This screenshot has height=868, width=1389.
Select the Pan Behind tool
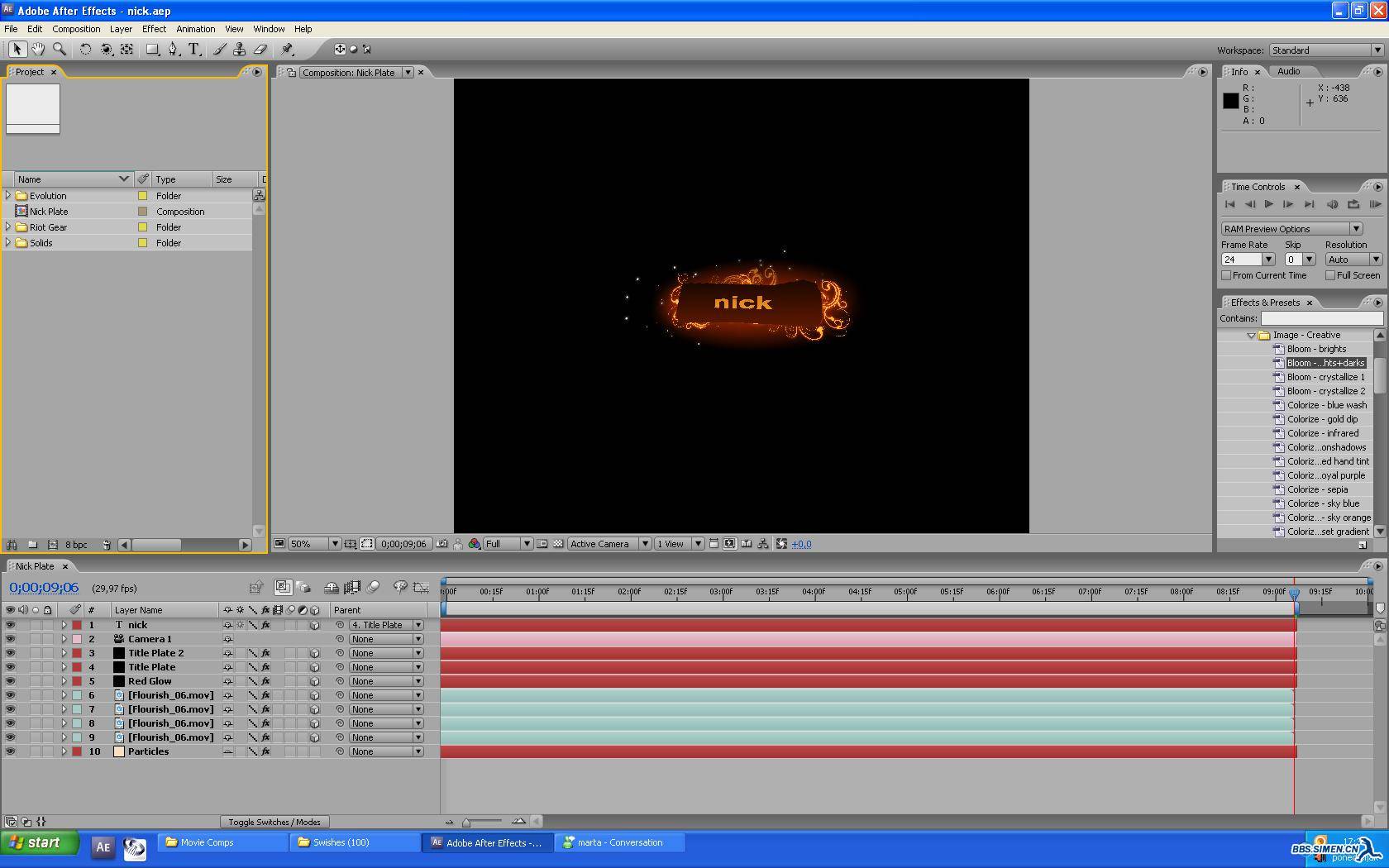(127, 50)
